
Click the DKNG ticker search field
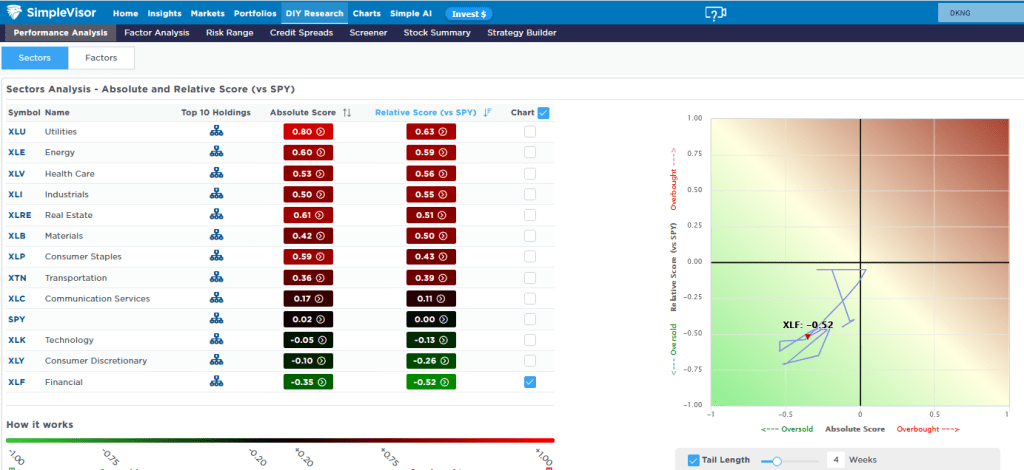(x=977, y=13)
